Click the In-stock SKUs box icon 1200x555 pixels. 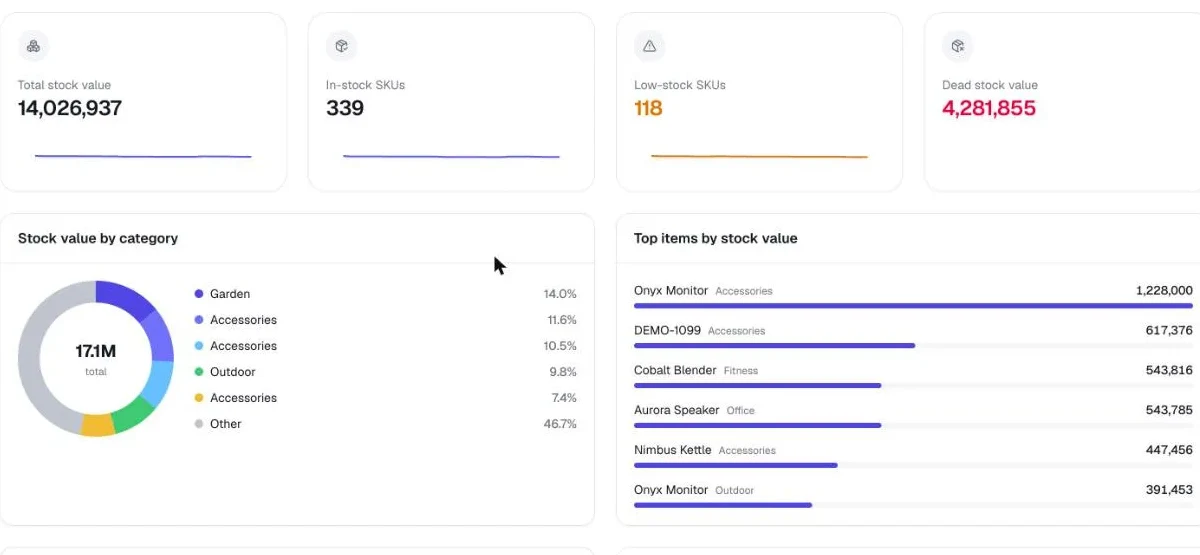coord(341,46)
